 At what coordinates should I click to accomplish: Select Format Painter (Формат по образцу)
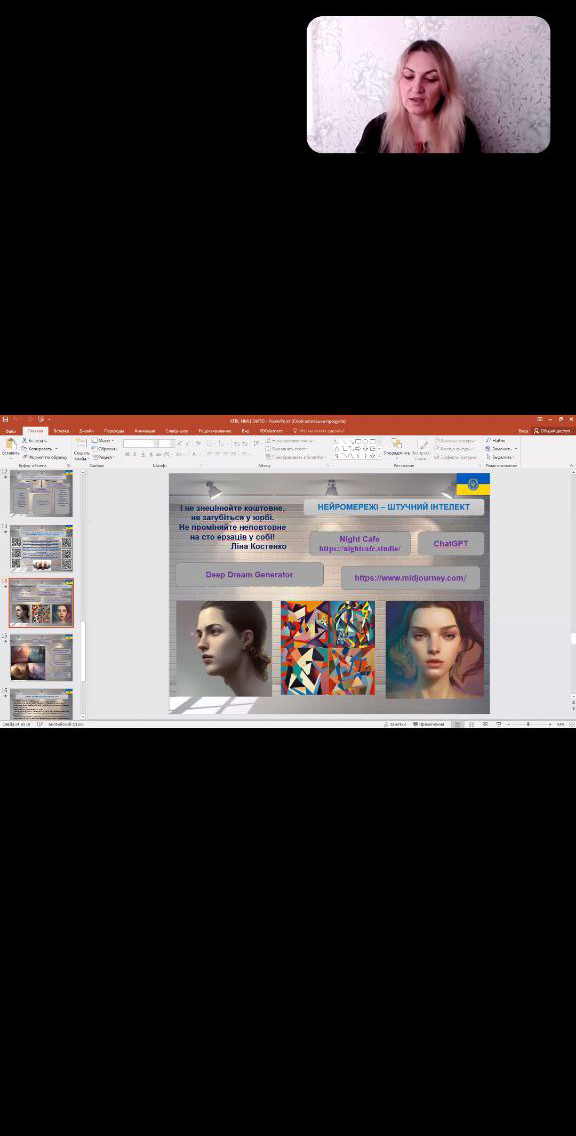[45, 457]
